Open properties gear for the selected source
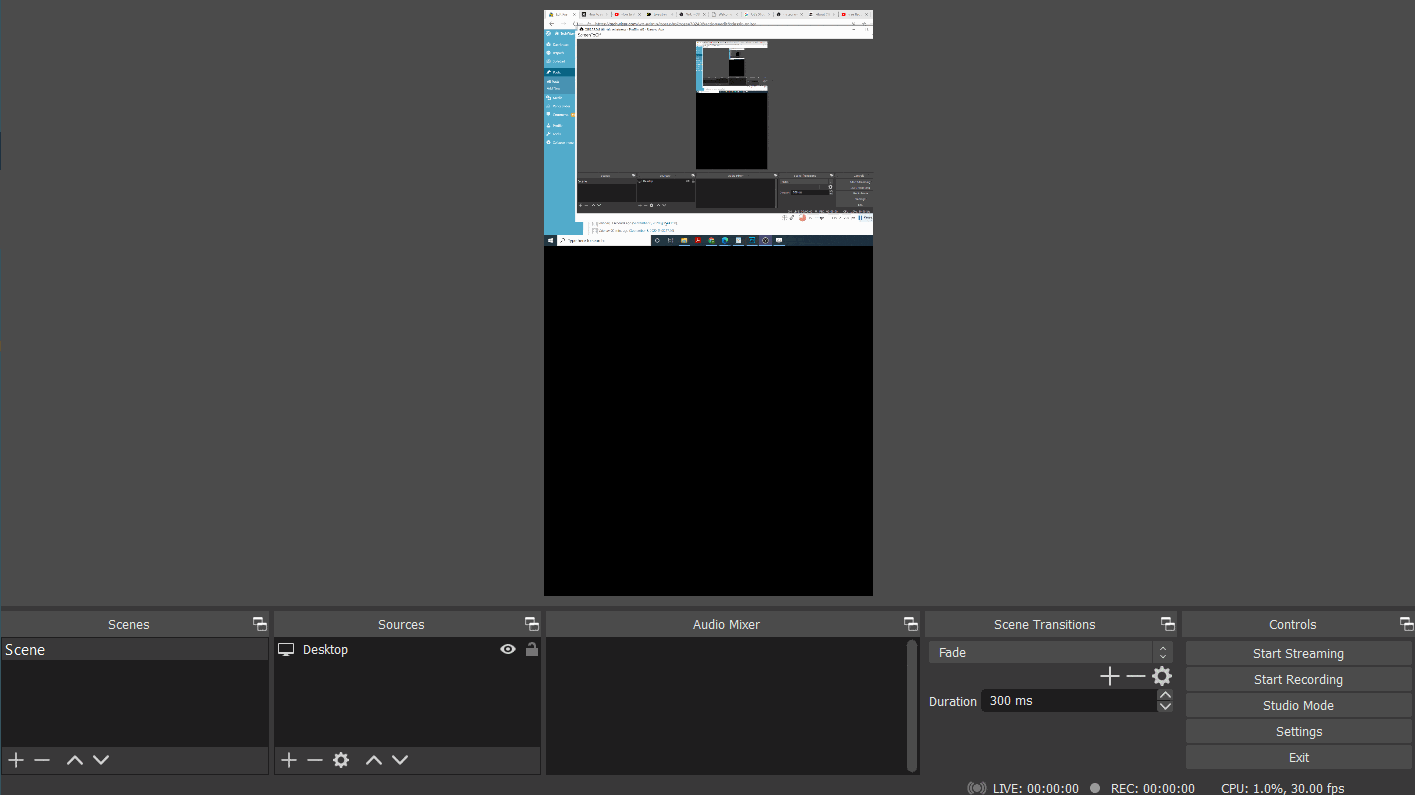This screenshot has height=795, width=1415. pyautogui.click(x=341, y=760)
